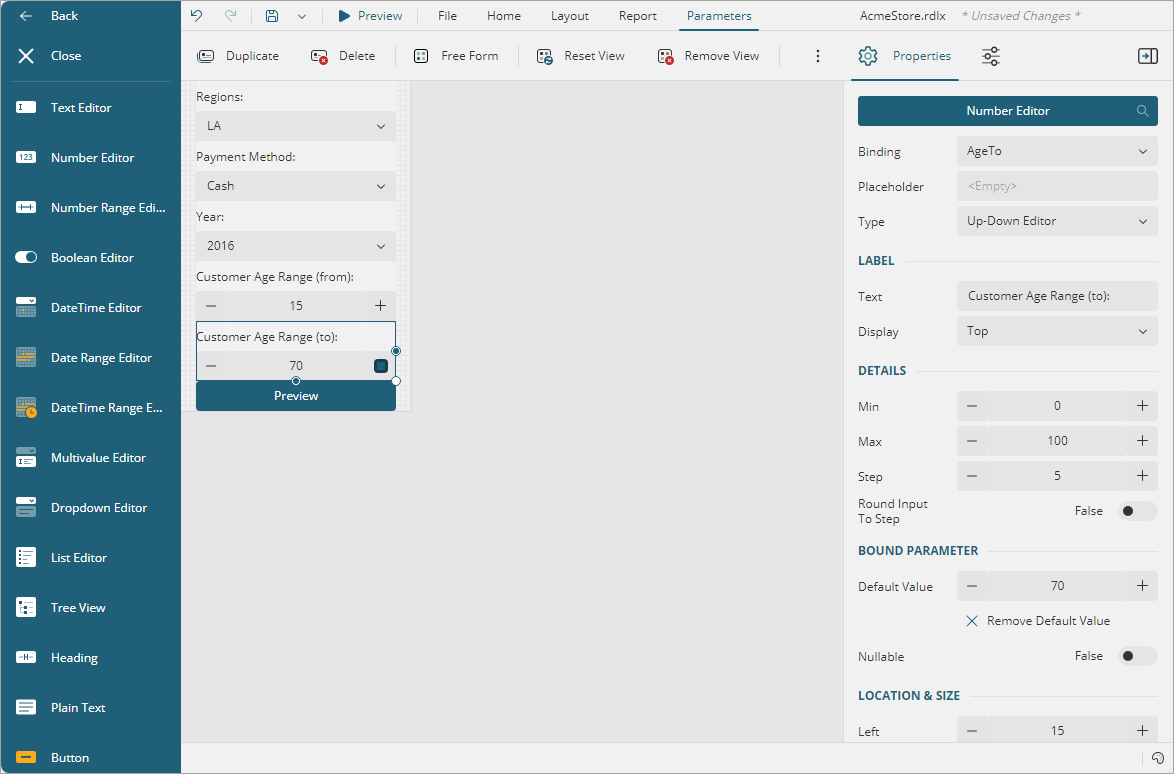Open the Report tab

(x=638, y=16)
